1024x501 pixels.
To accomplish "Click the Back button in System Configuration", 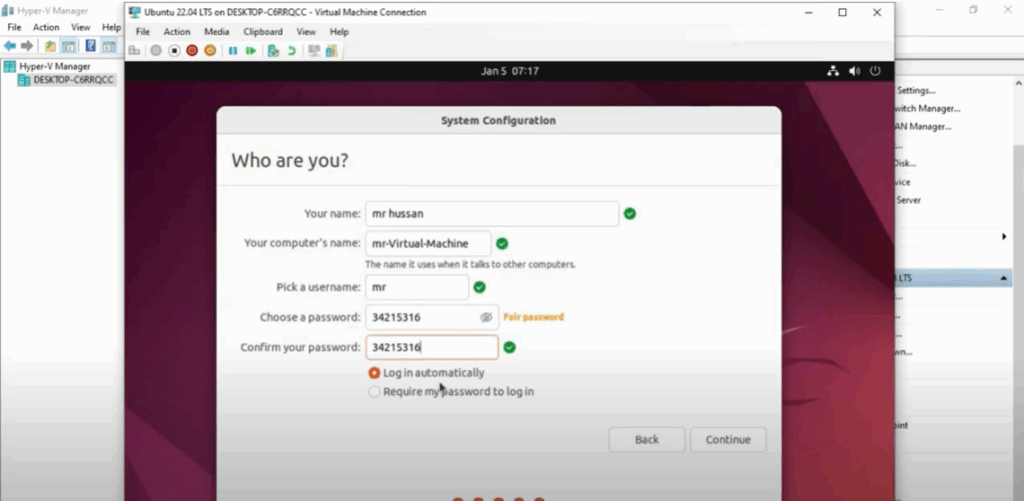I will point(647,440).
